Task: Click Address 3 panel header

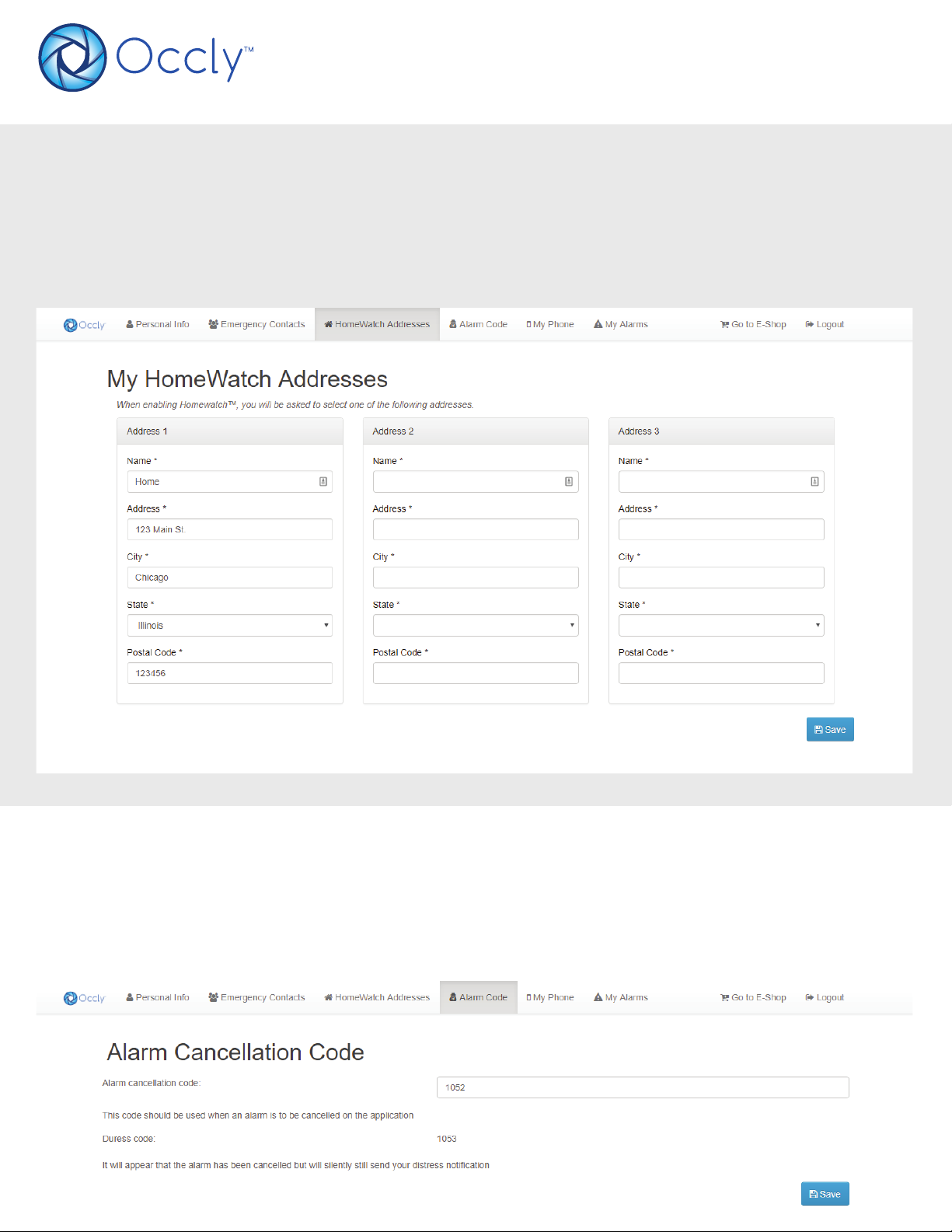Action: [721, 431]
